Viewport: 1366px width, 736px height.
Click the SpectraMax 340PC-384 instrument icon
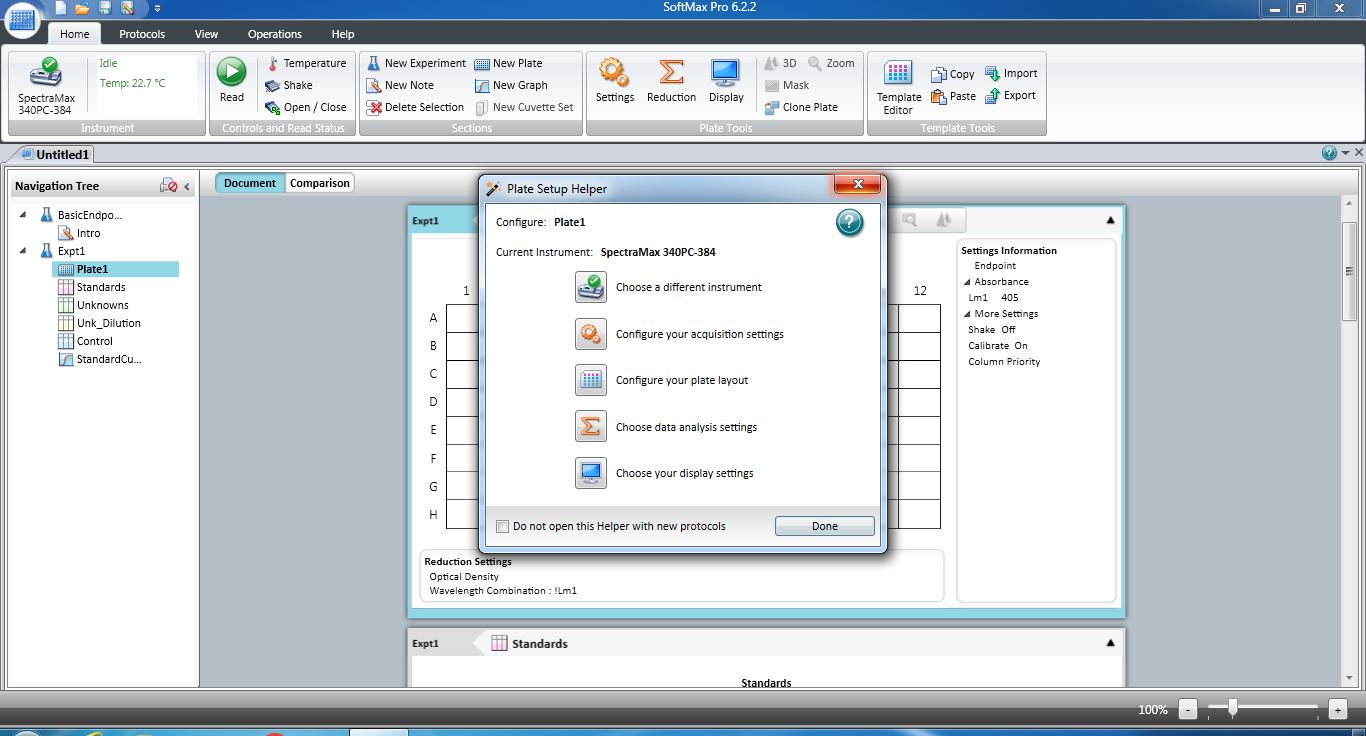tap(46, 80)
